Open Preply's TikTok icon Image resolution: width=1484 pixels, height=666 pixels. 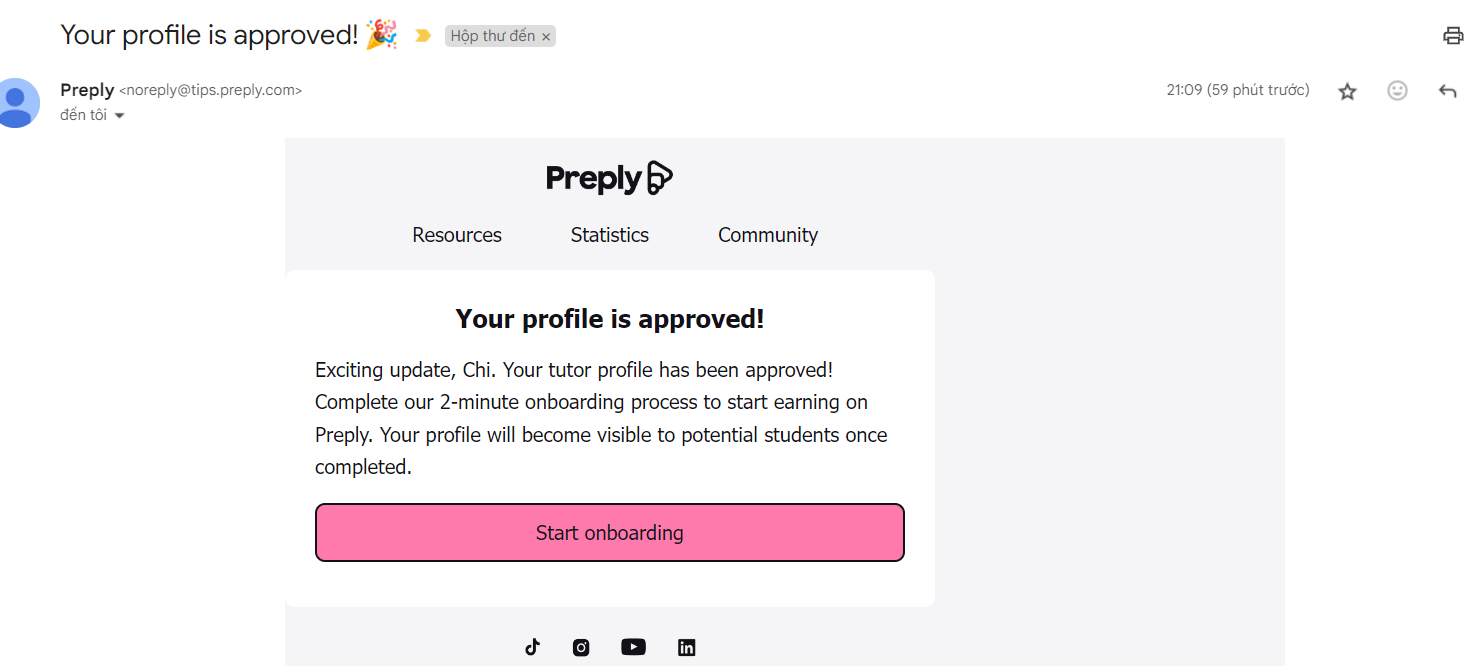532,647
